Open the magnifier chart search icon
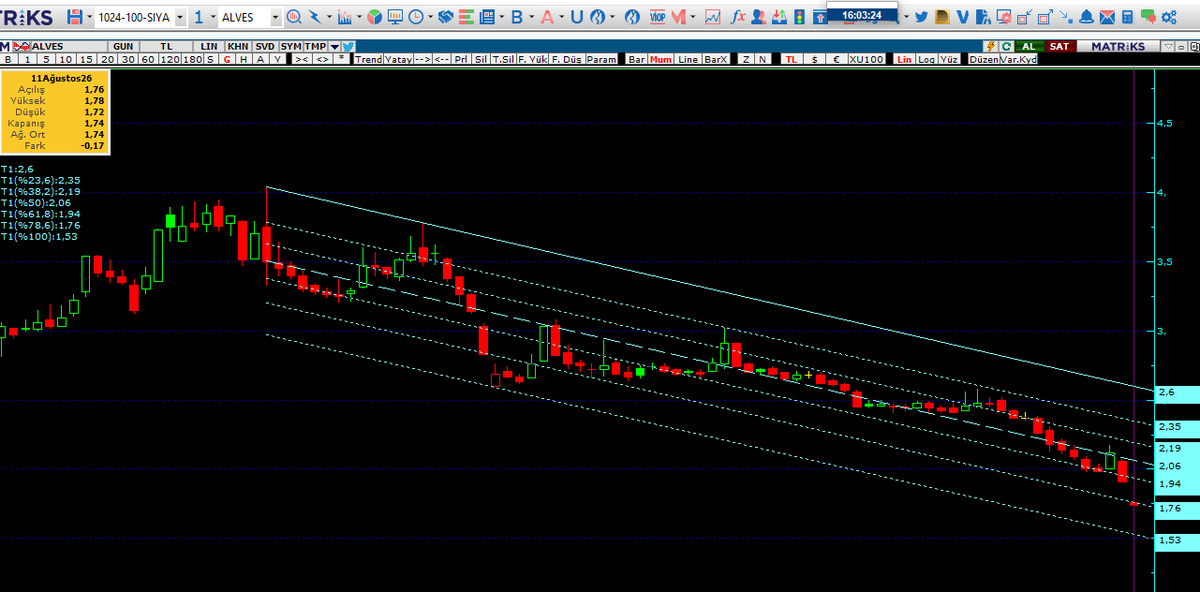Viewport: 1200px width, 592px height. pos(293,17)
